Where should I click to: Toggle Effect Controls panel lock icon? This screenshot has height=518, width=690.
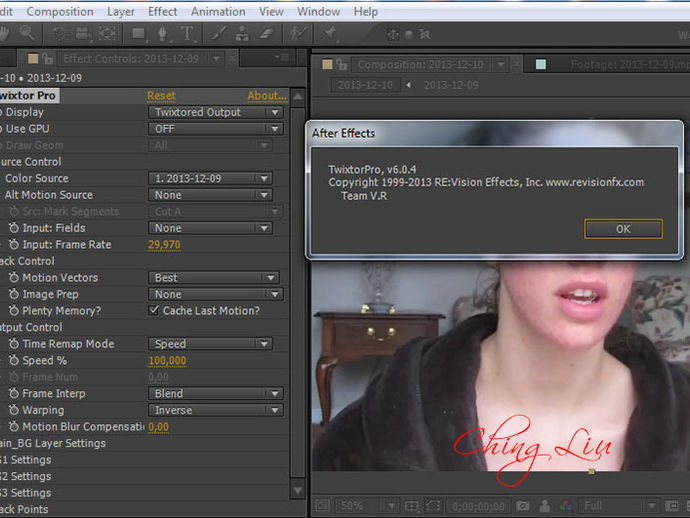tap(48, 59)
